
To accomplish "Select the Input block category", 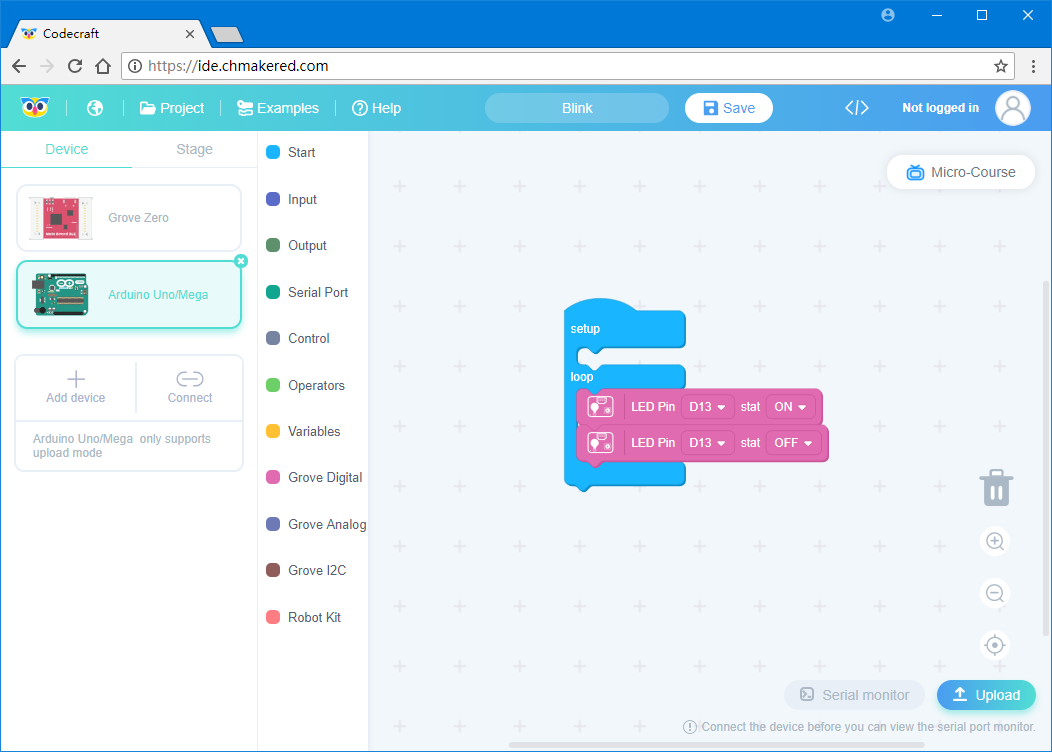I will click(x=292, y=199).
